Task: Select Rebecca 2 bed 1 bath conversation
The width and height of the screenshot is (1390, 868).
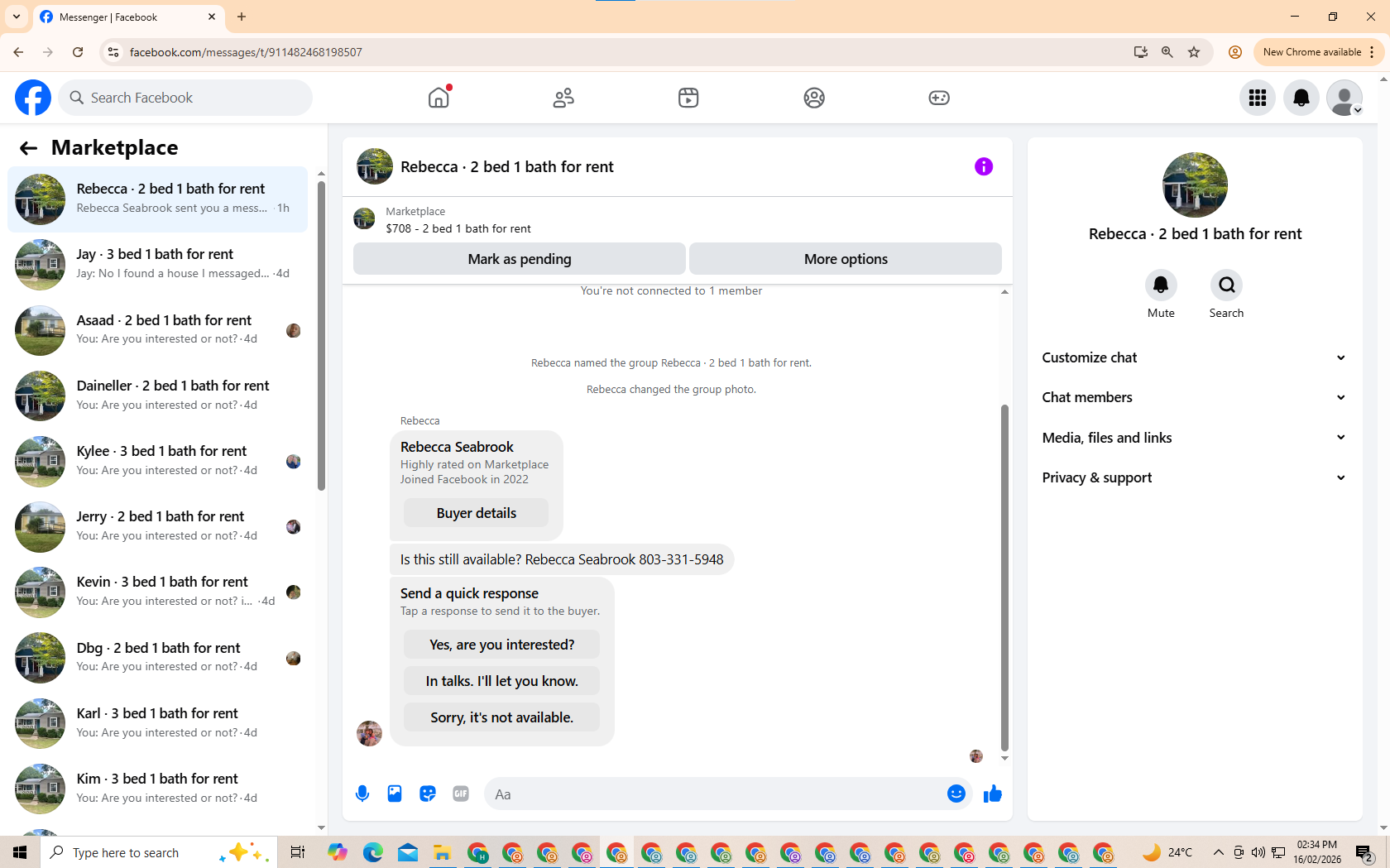Action: pos(158,199)
